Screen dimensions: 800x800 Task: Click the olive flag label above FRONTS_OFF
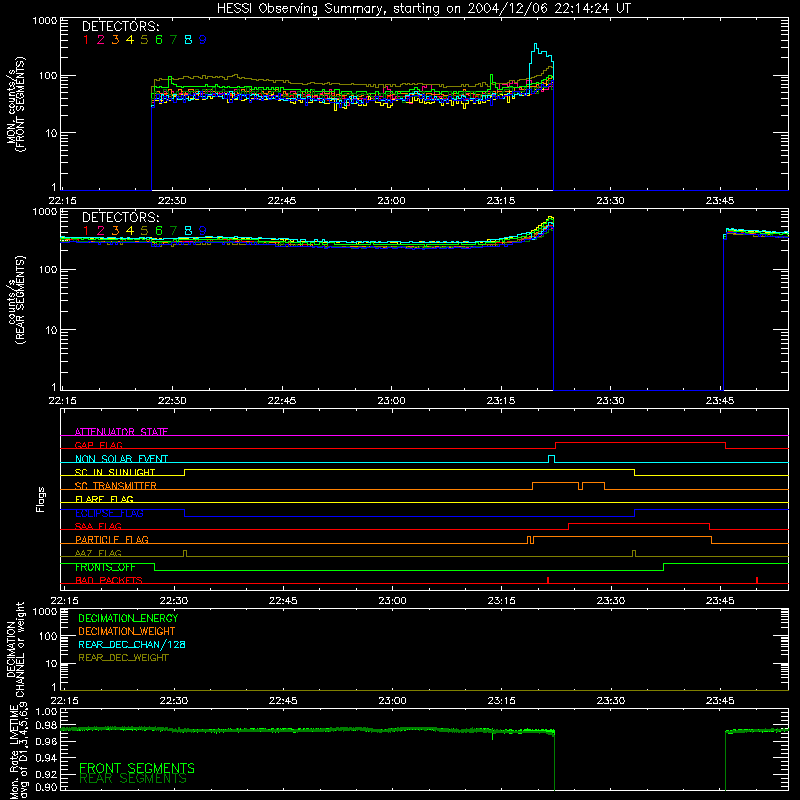[98, 553]
